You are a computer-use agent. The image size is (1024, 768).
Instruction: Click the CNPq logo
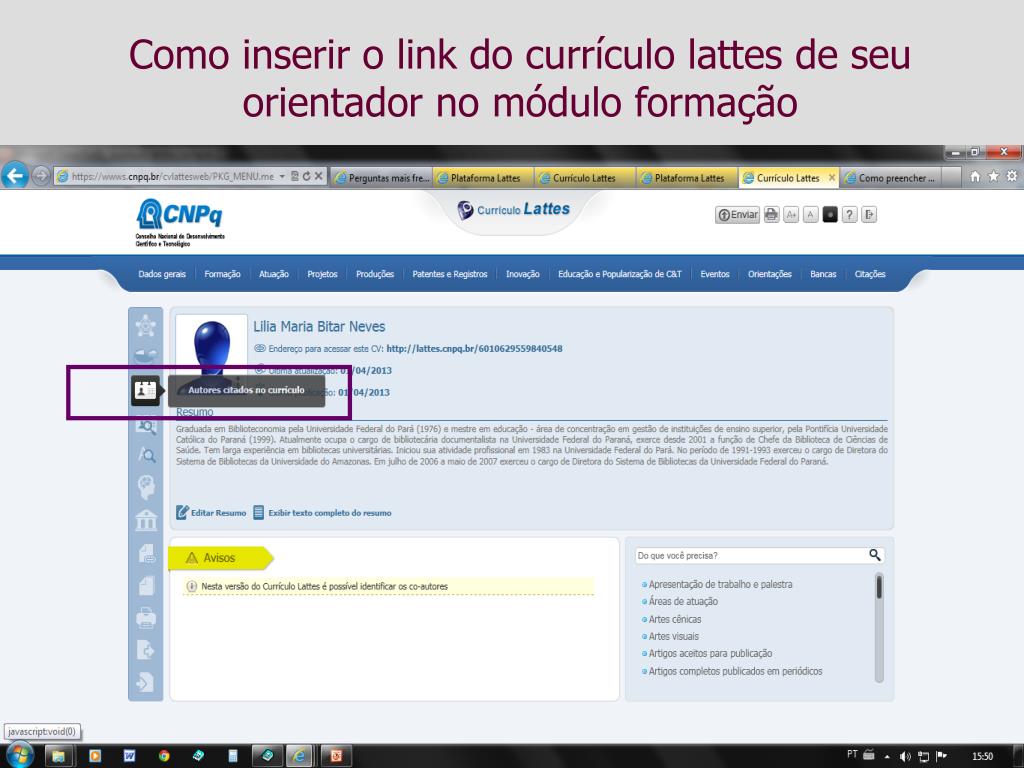(180, 223)
